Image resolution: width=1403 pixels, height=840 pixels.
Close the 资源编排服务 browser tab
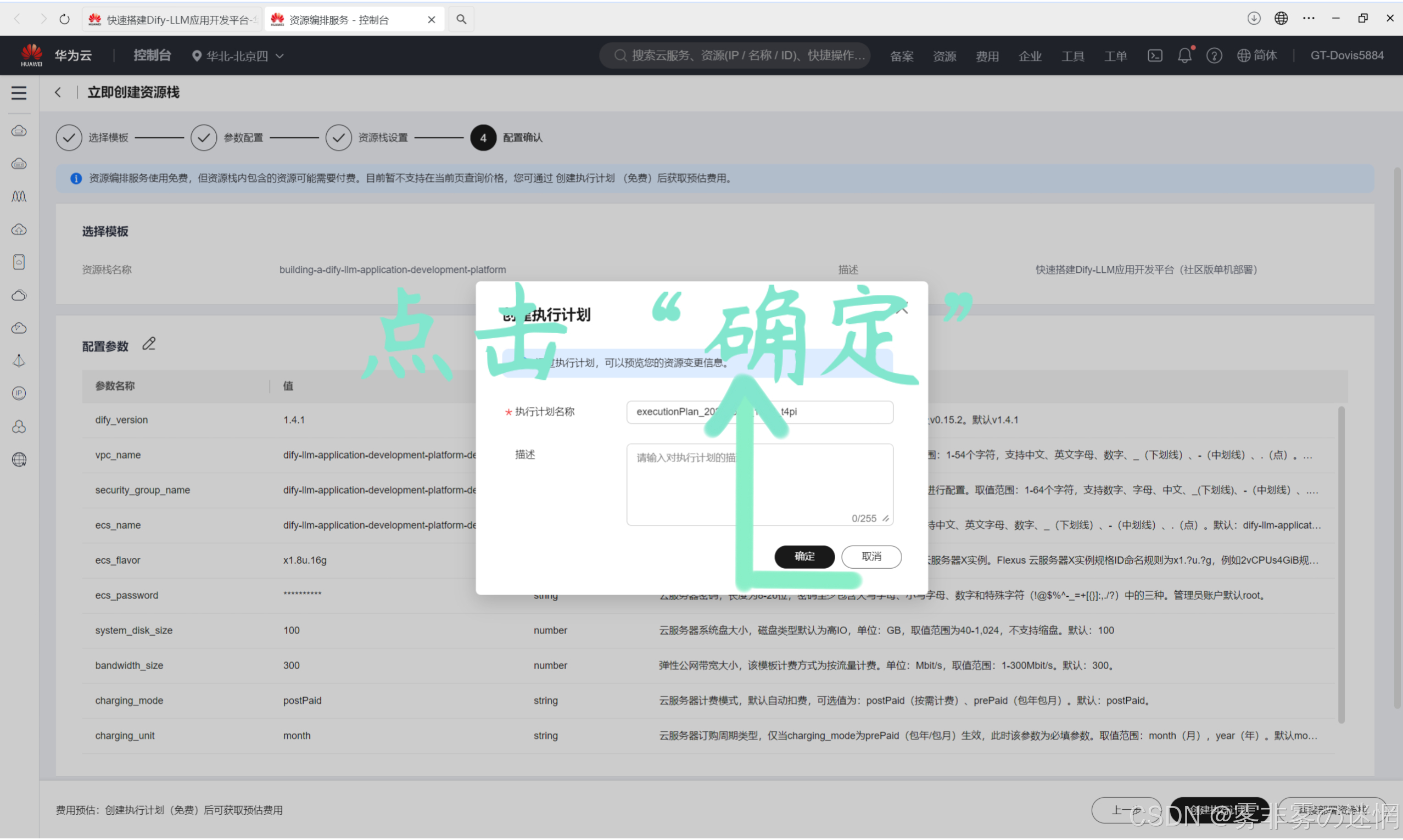(431, 19)
